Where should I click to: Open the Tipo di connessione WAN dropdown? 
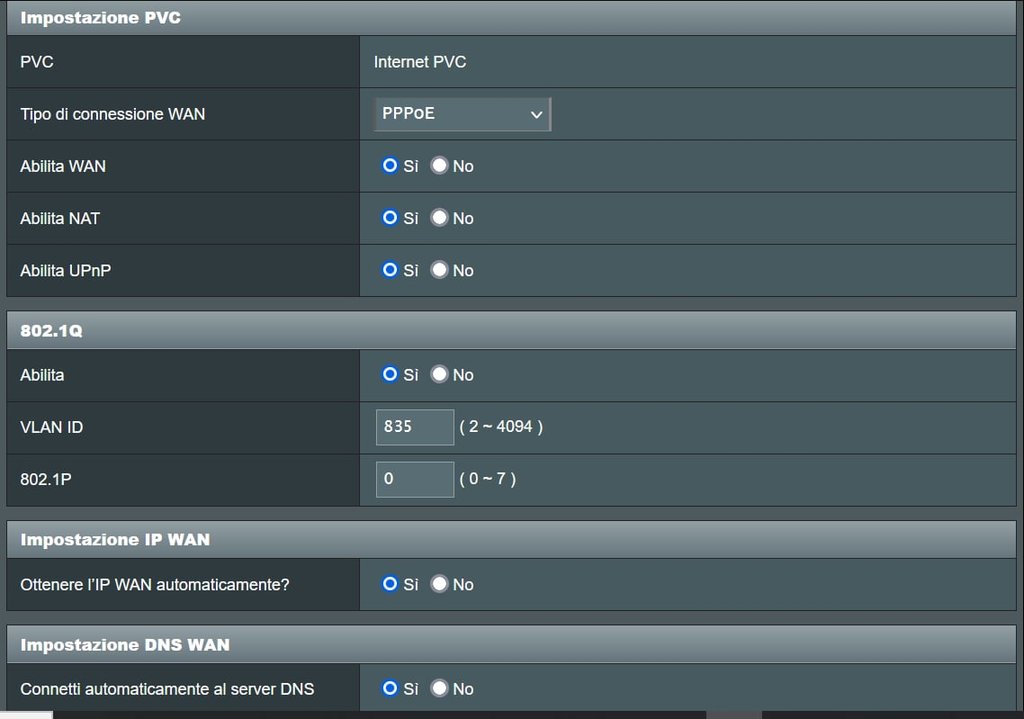coord(461,114)
